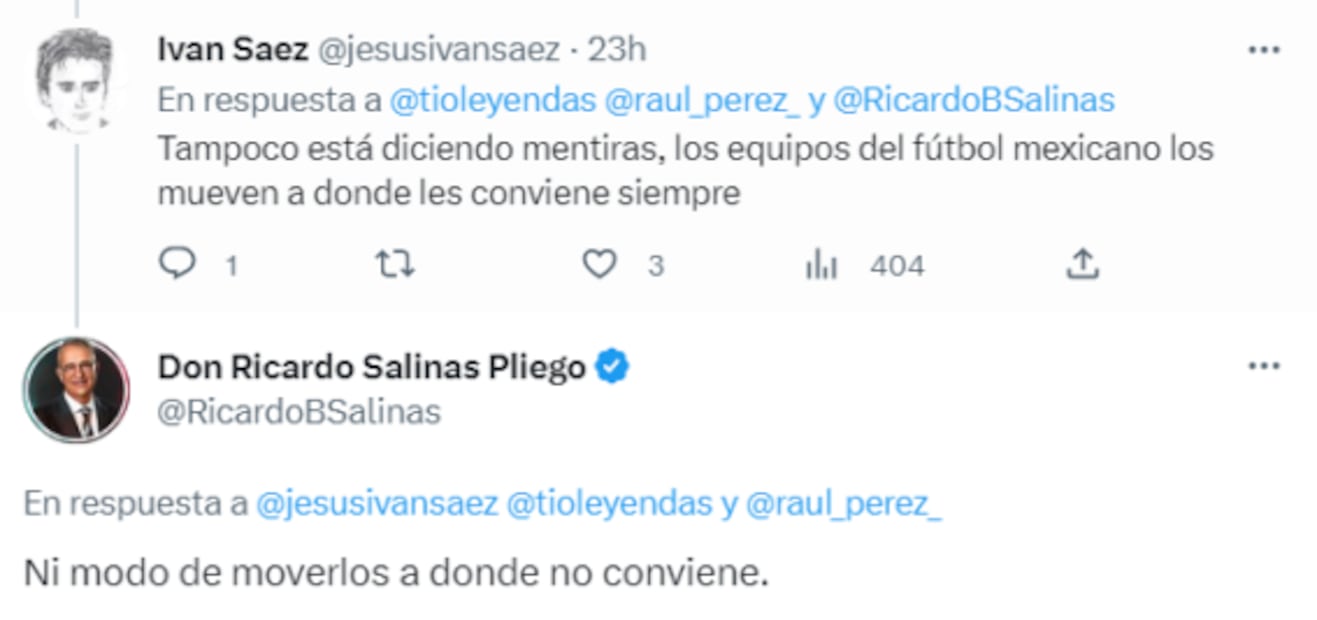View analytics icon showing 404 views
1317x620 pixels.
tap(821, 265)
